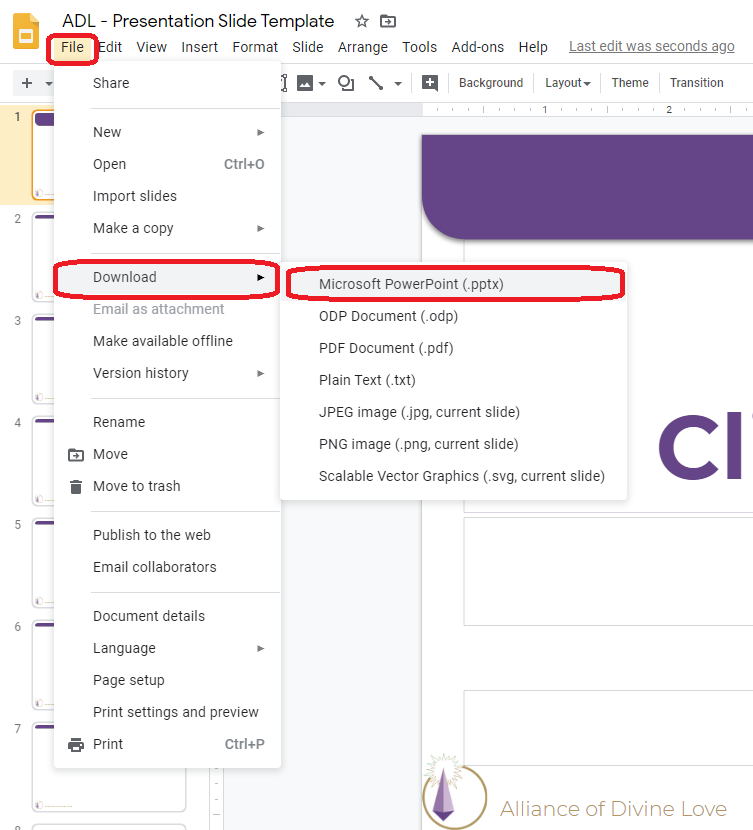
Task: Open the new slide layout dropdown arrow
Action: [49, 84]
